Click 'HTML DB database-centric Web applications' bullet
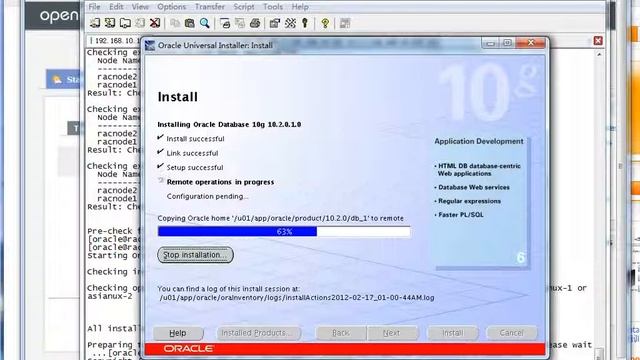Viewport: 640px width, 360px height. click(x=478, y=170)
